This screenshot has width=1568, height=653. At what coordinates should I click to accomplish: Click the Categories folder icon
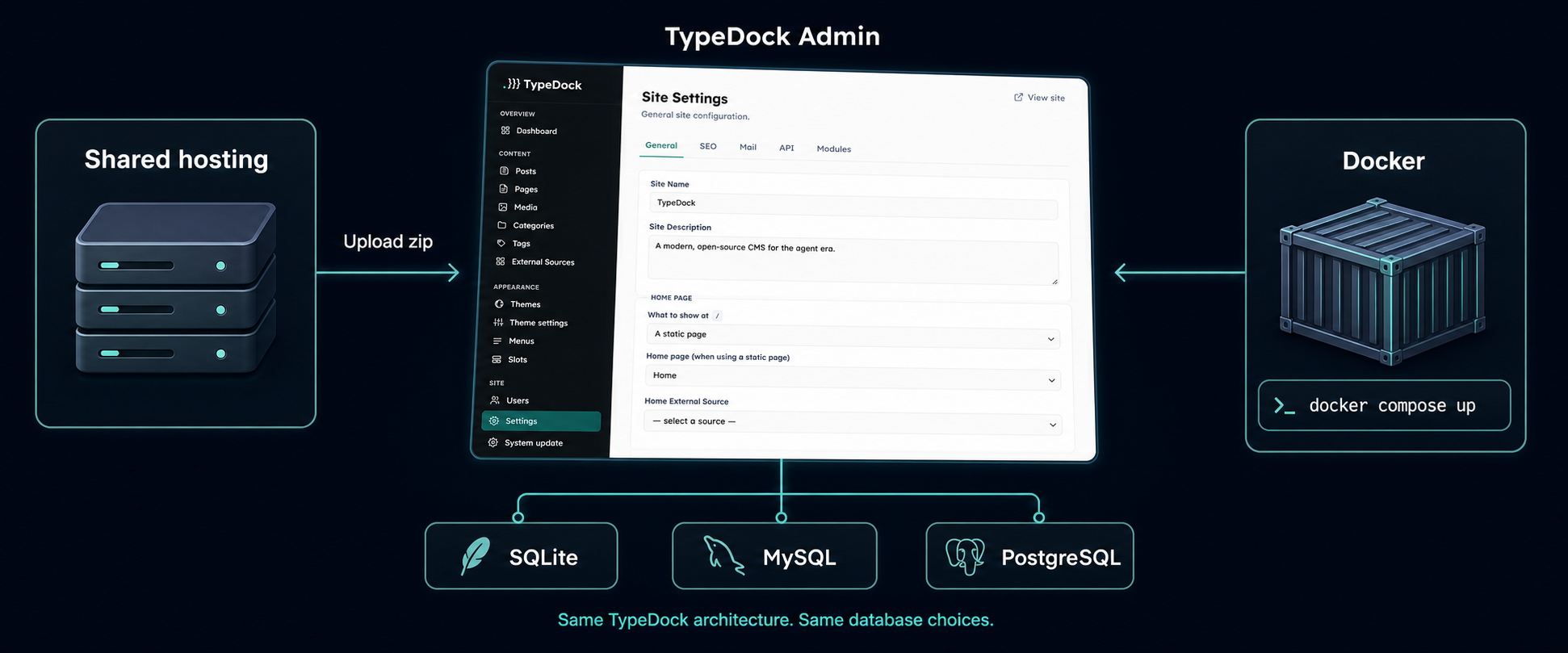tap(501, 225)
